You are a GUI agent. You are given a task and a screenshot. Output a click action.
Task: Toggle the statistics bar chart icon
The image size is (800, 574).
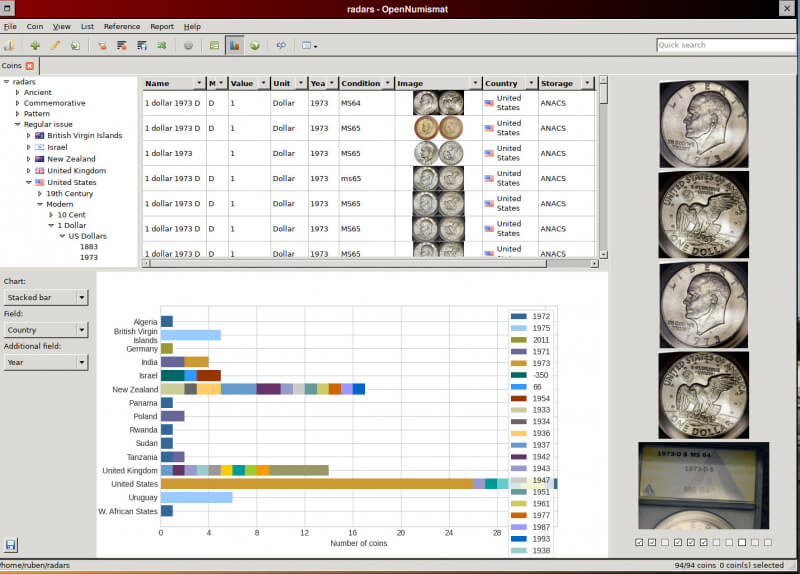click(x=235, y=45)
